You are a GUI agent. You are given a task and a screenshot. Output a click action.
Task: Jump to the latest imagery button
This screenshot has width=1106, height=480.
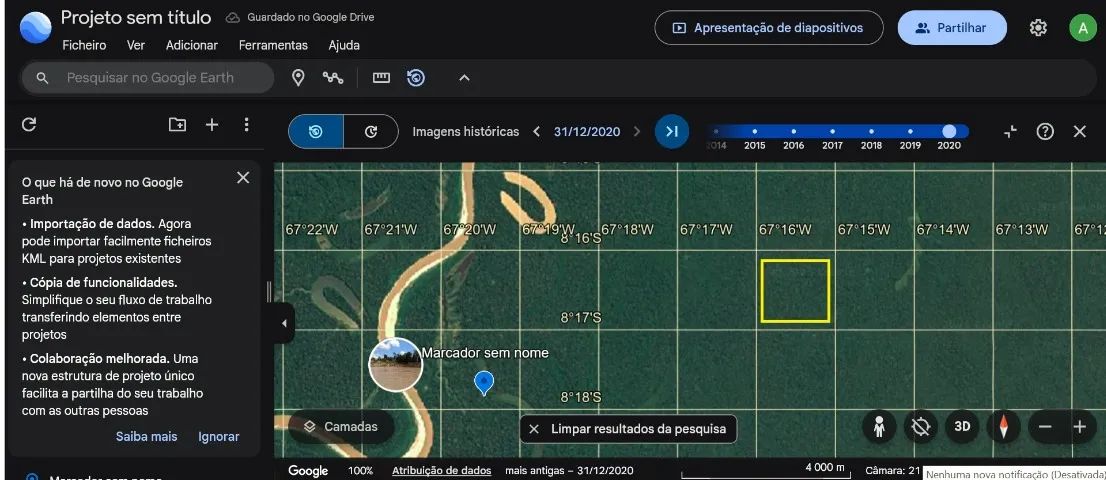[x=672, y=132]
